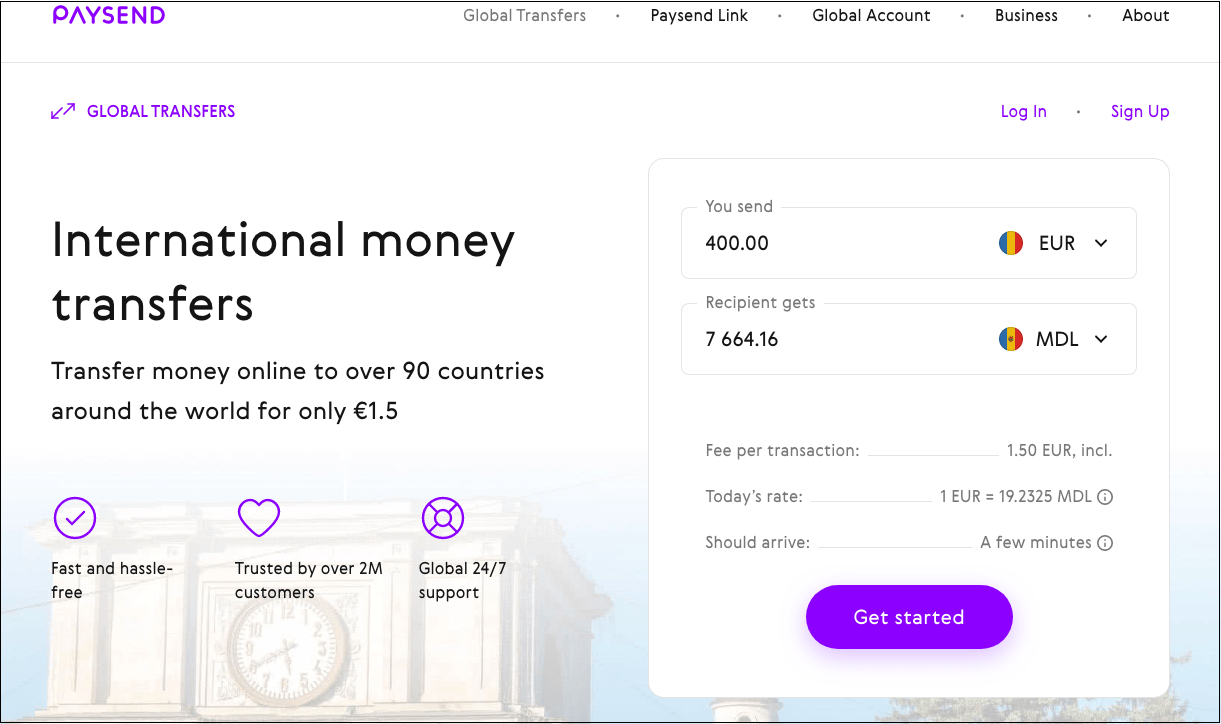Viewport: 1221px width, 724px height.
Task: Click the Global Transfers arrows icon
Action: (x=63, y=111)
